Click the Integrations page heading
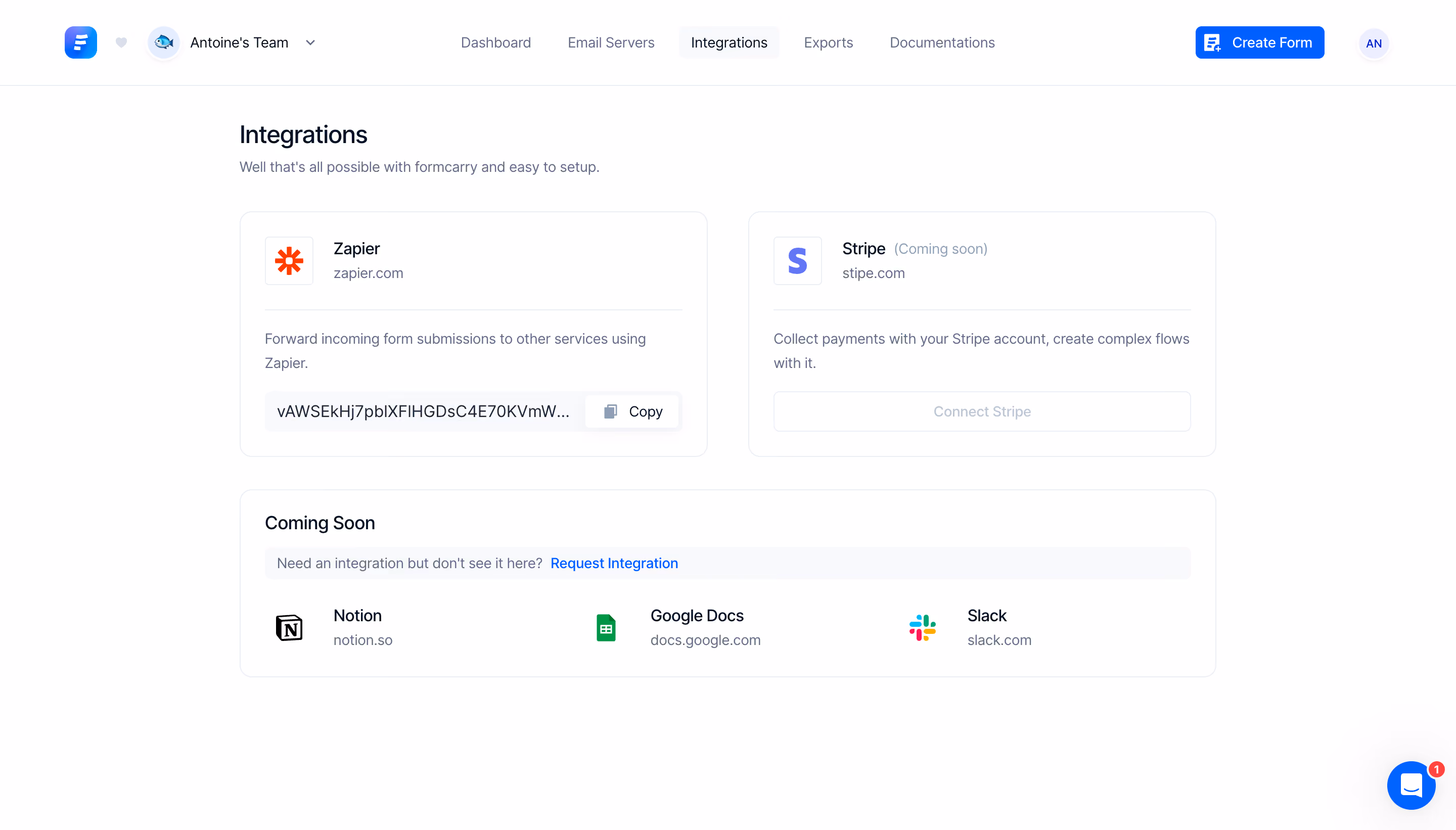This screenshot has width=1456, height=830. (x=303, y=134)
